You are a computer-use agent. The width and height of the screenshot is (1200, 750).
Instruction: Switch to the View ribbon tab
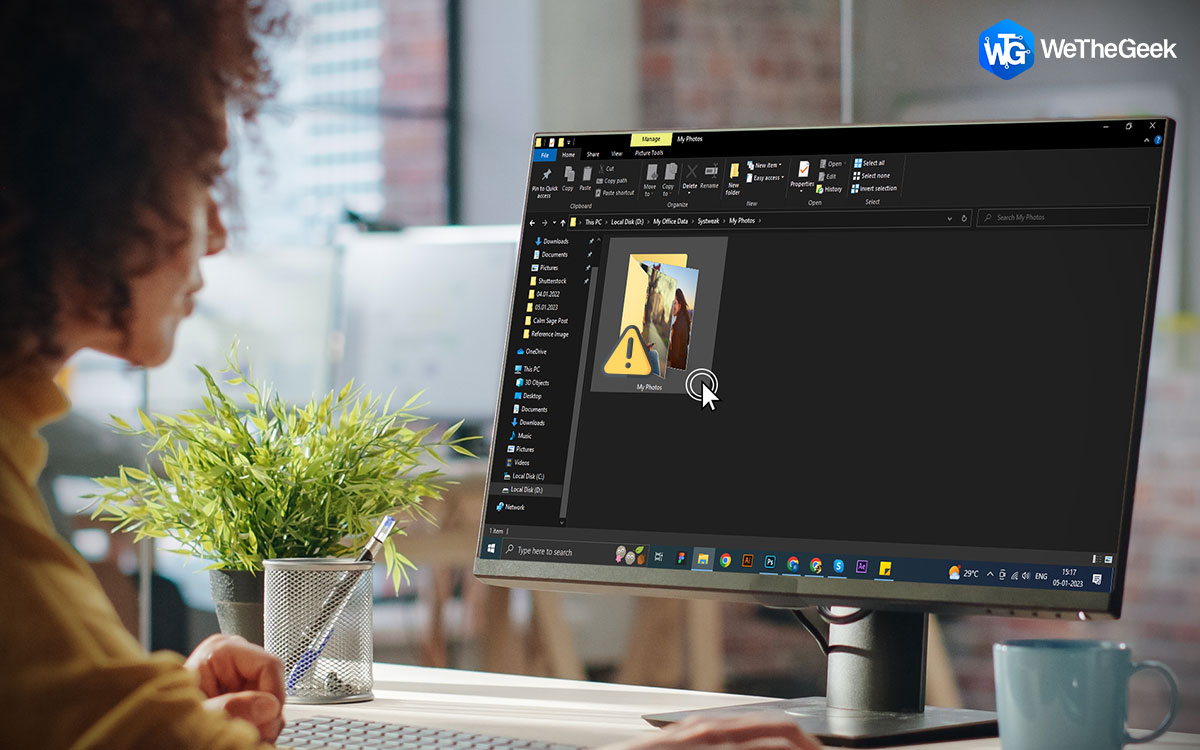[x=617, y=154]
